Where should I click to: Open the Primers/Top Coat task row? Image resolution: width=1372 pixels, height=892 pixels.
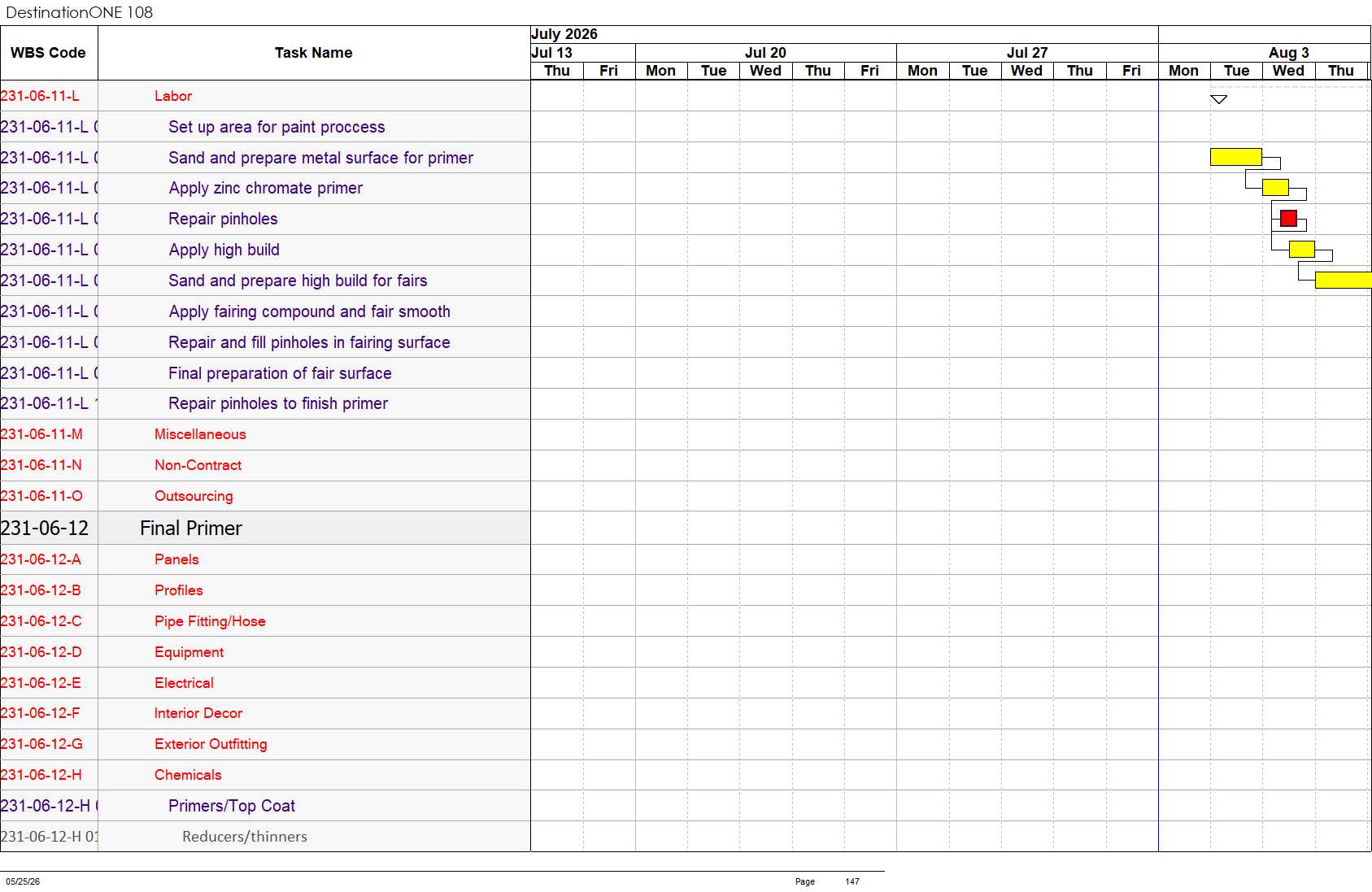[265, 806]
